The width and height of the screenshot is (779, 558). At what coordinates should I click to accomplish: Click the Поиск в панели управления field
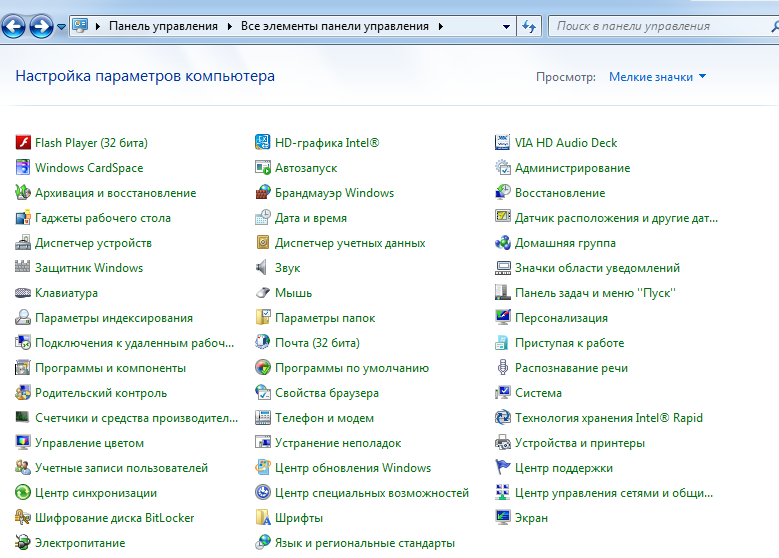point(663,26)
